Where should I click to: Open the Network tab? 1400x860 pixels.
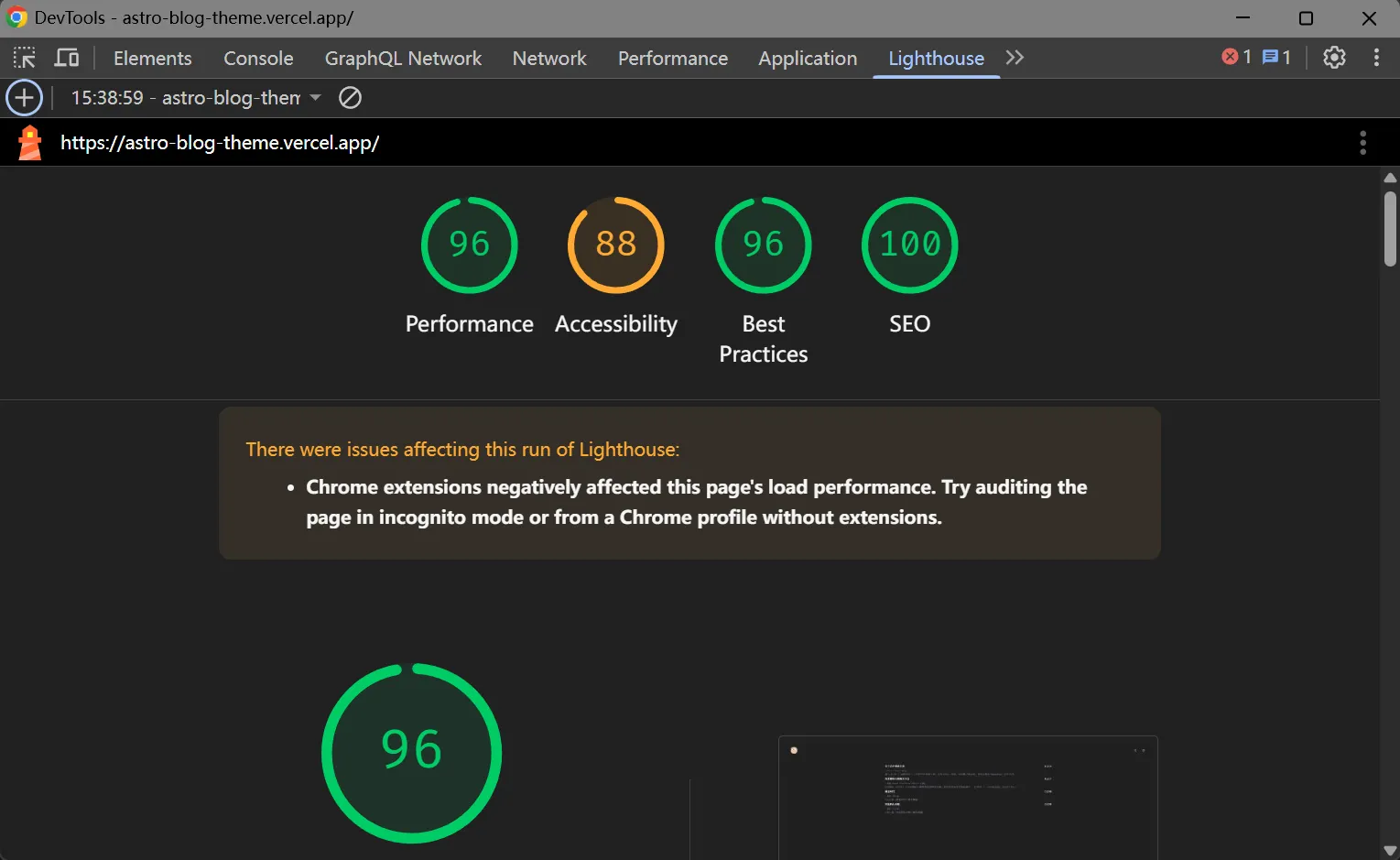[549, 59]
